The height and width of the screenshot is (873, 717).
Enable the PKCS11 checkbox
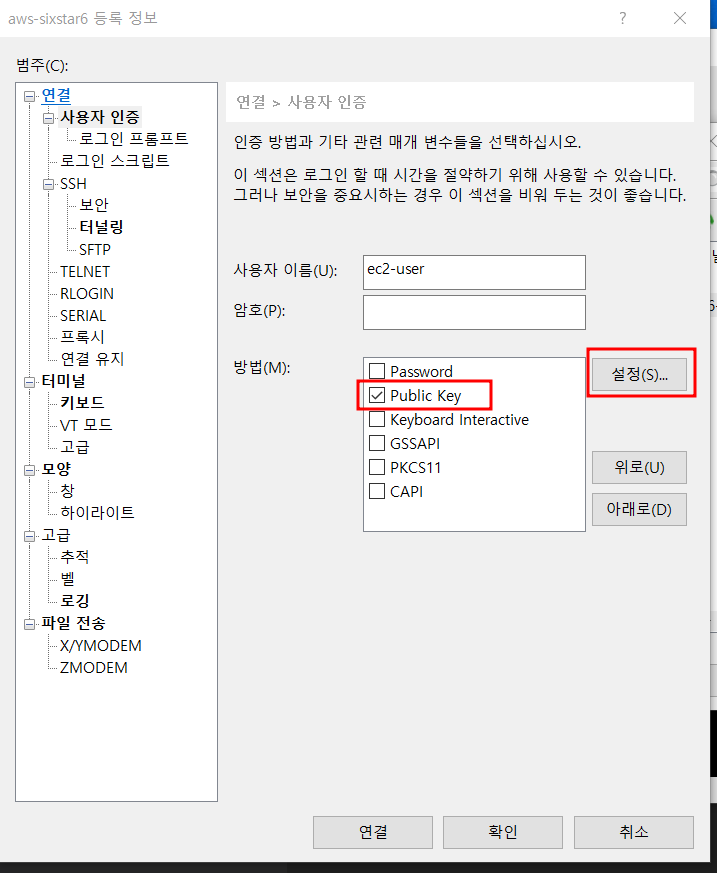pos(377,467)
